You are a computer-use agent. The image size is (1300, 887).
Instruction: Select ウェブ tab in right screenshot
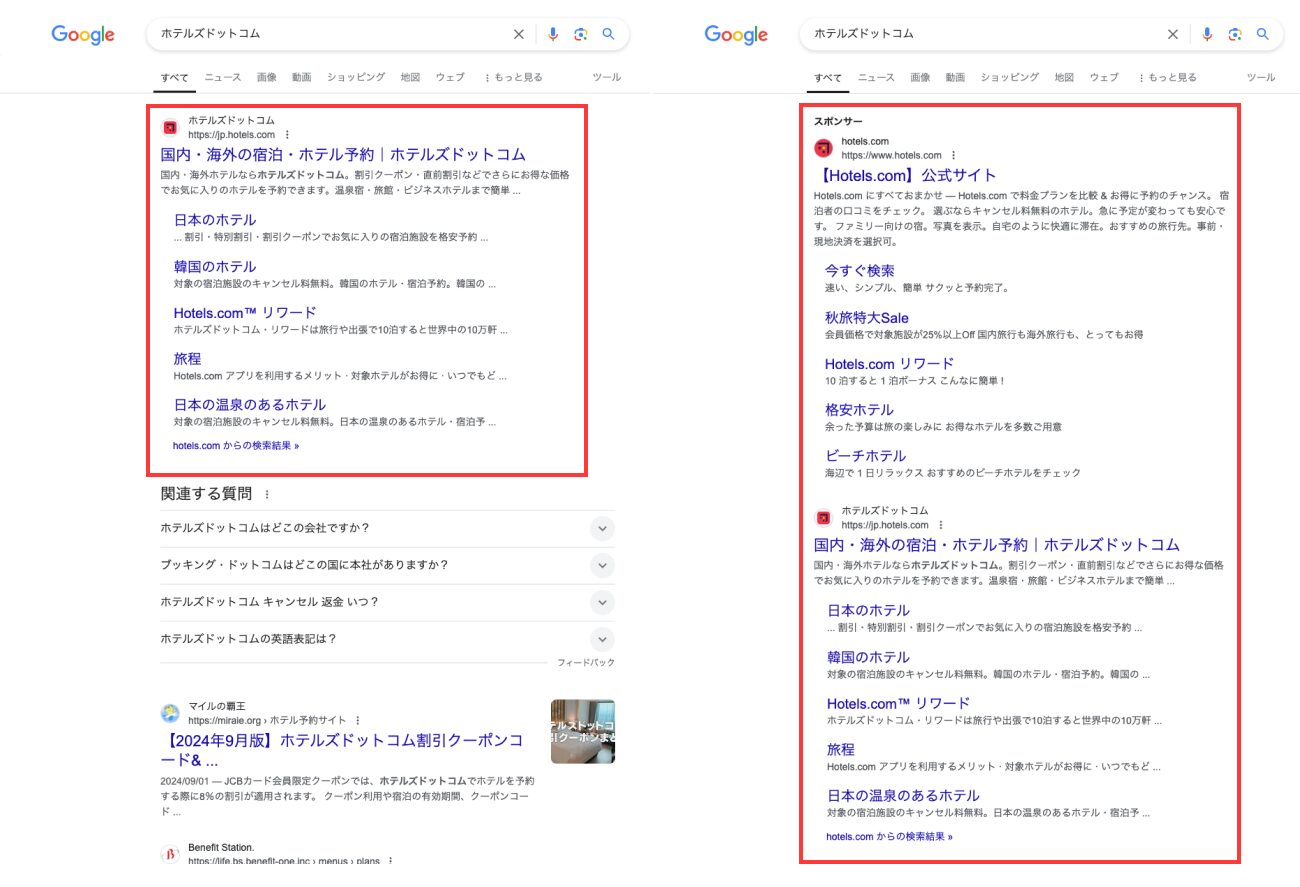1104,77
